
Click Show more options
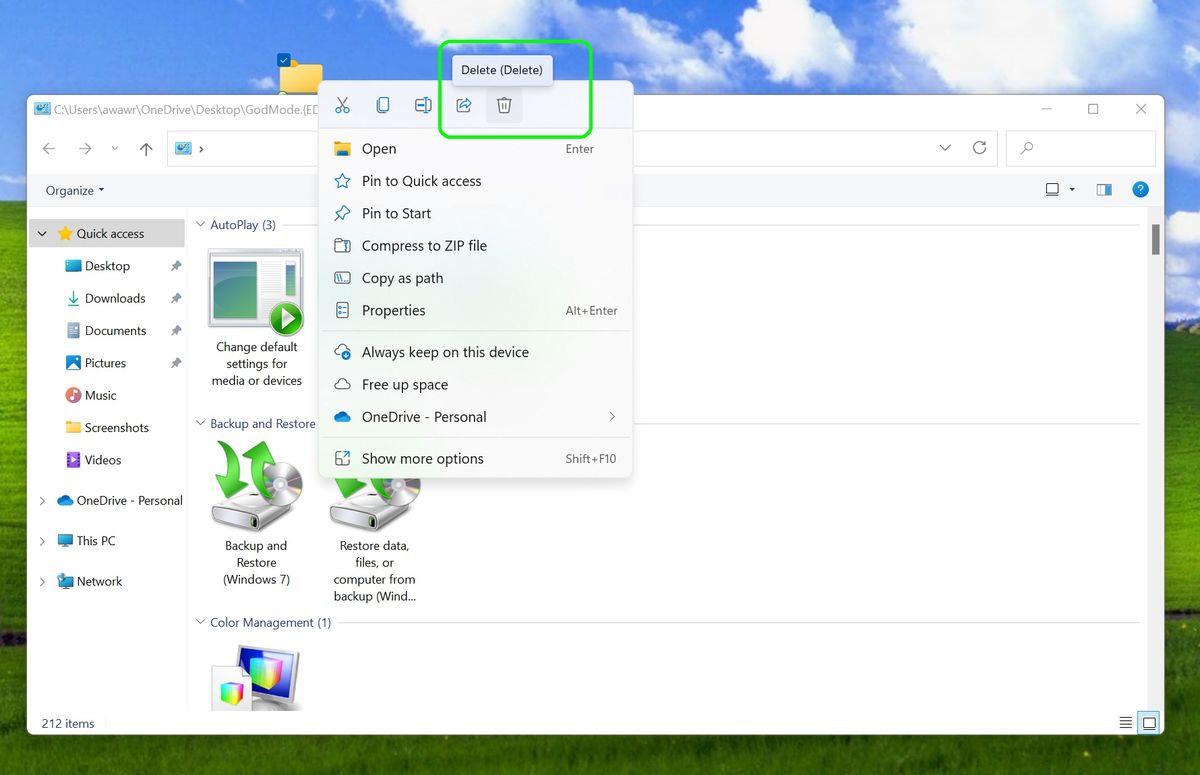(420, 458)
